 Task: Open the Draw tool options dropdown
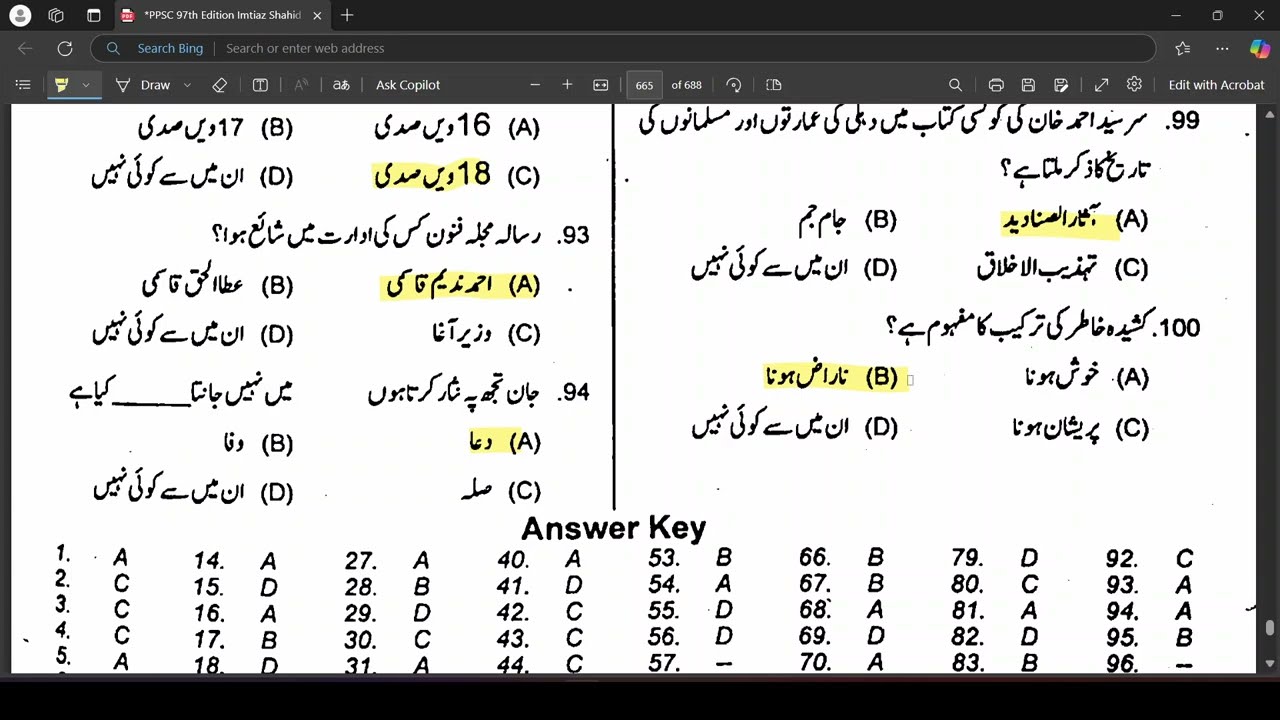tap(188, 85)
